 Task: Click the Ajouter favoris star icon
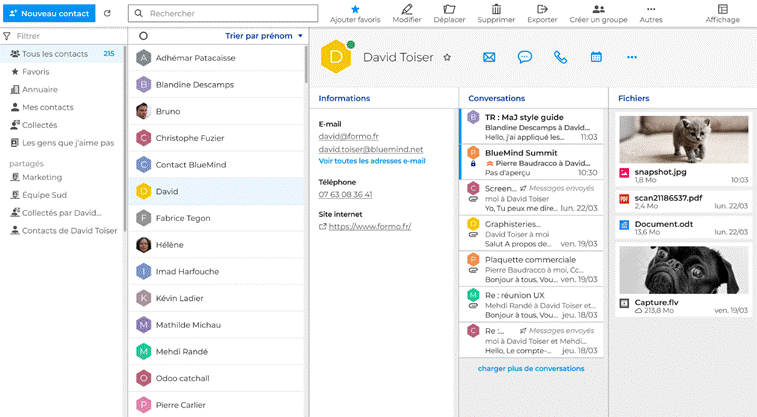pyautogui.click(x=355, y=9)
